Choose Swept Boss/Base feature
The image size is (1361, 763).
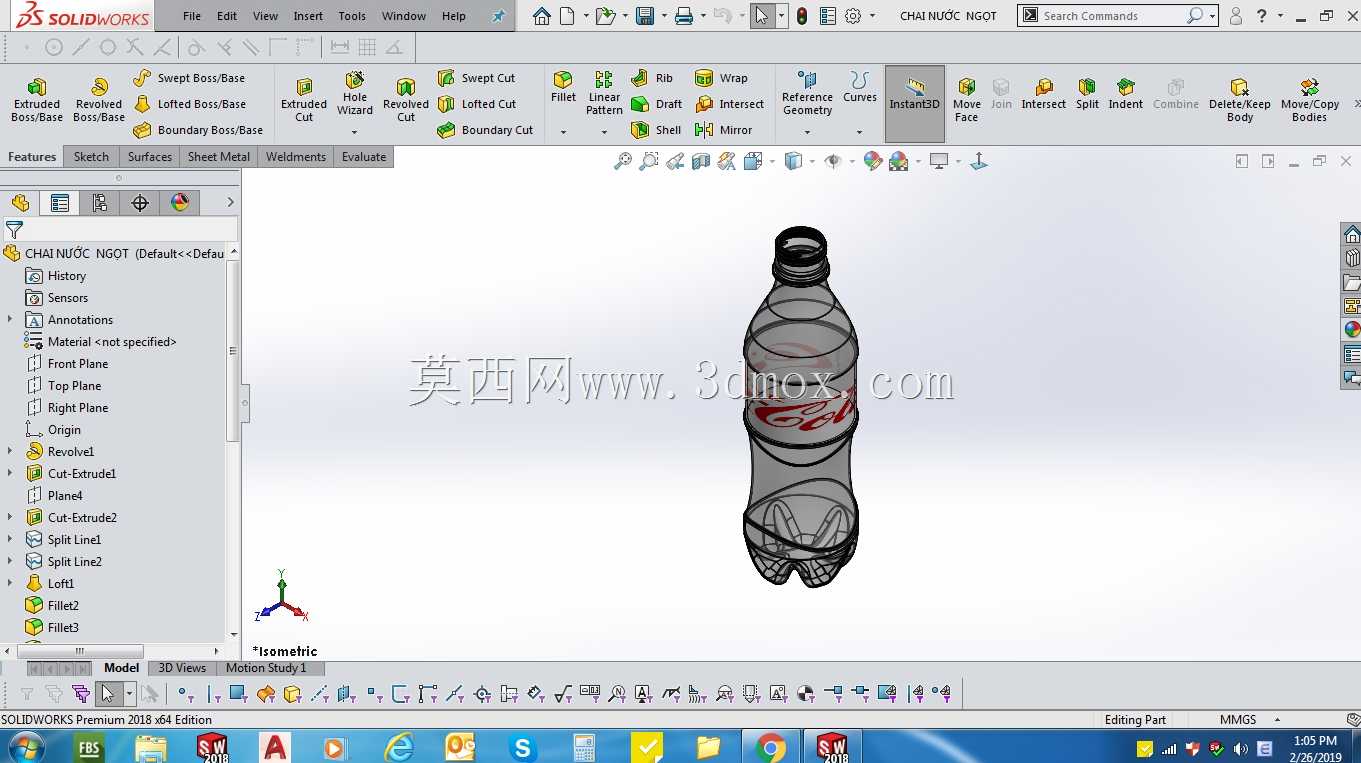[x=189, y=78]
